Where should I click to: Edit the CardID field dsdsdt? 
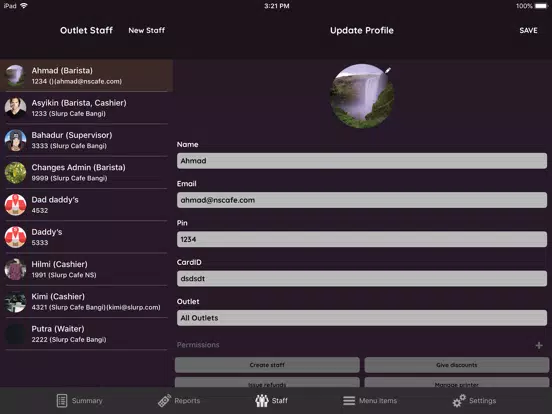362,278
